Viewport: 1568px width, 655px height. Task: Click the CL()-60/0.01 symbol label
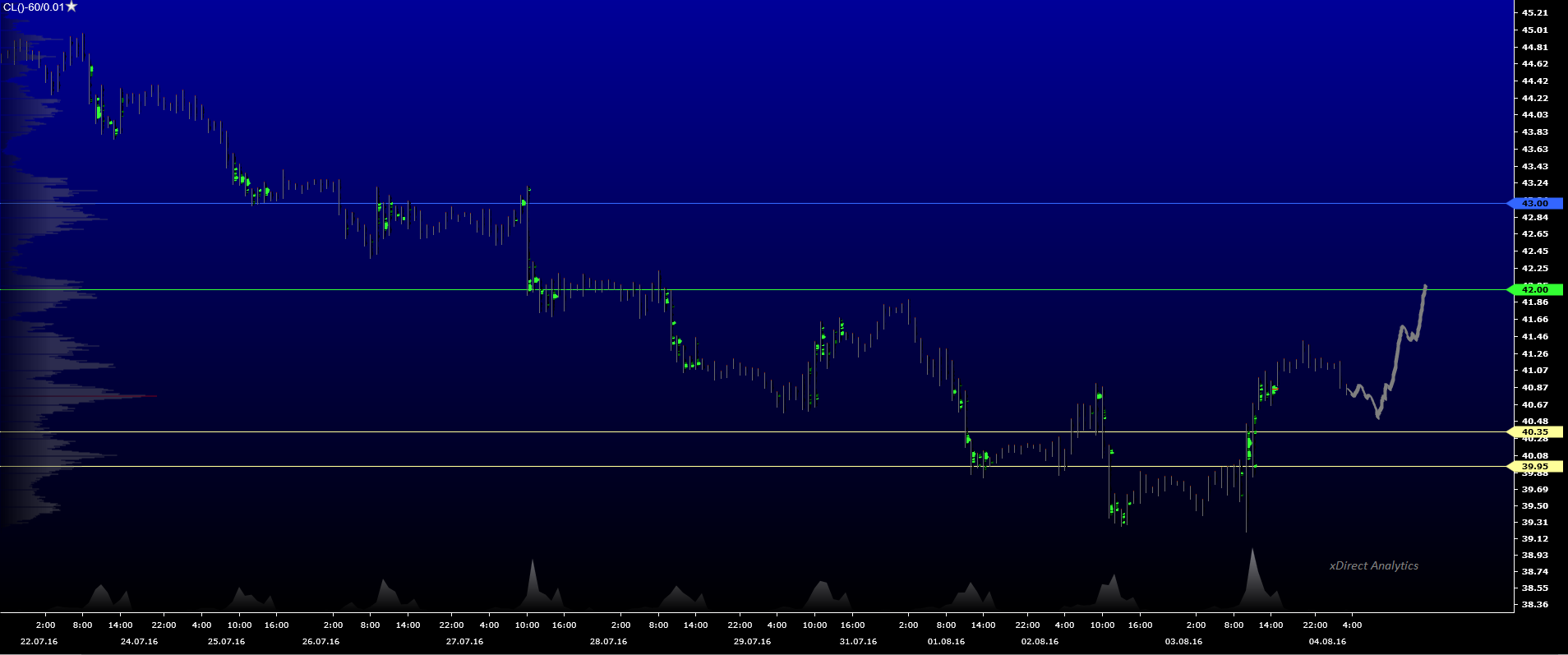[34, 7]
